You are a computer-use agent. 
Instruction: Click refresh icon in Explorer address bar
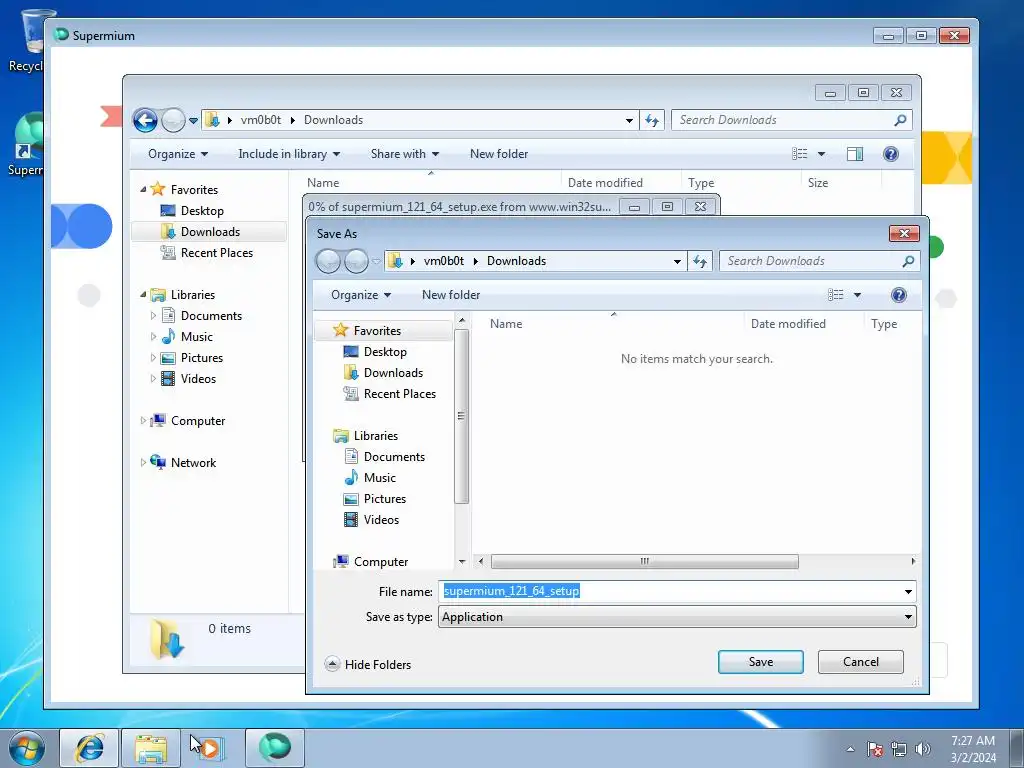point(652,120)
